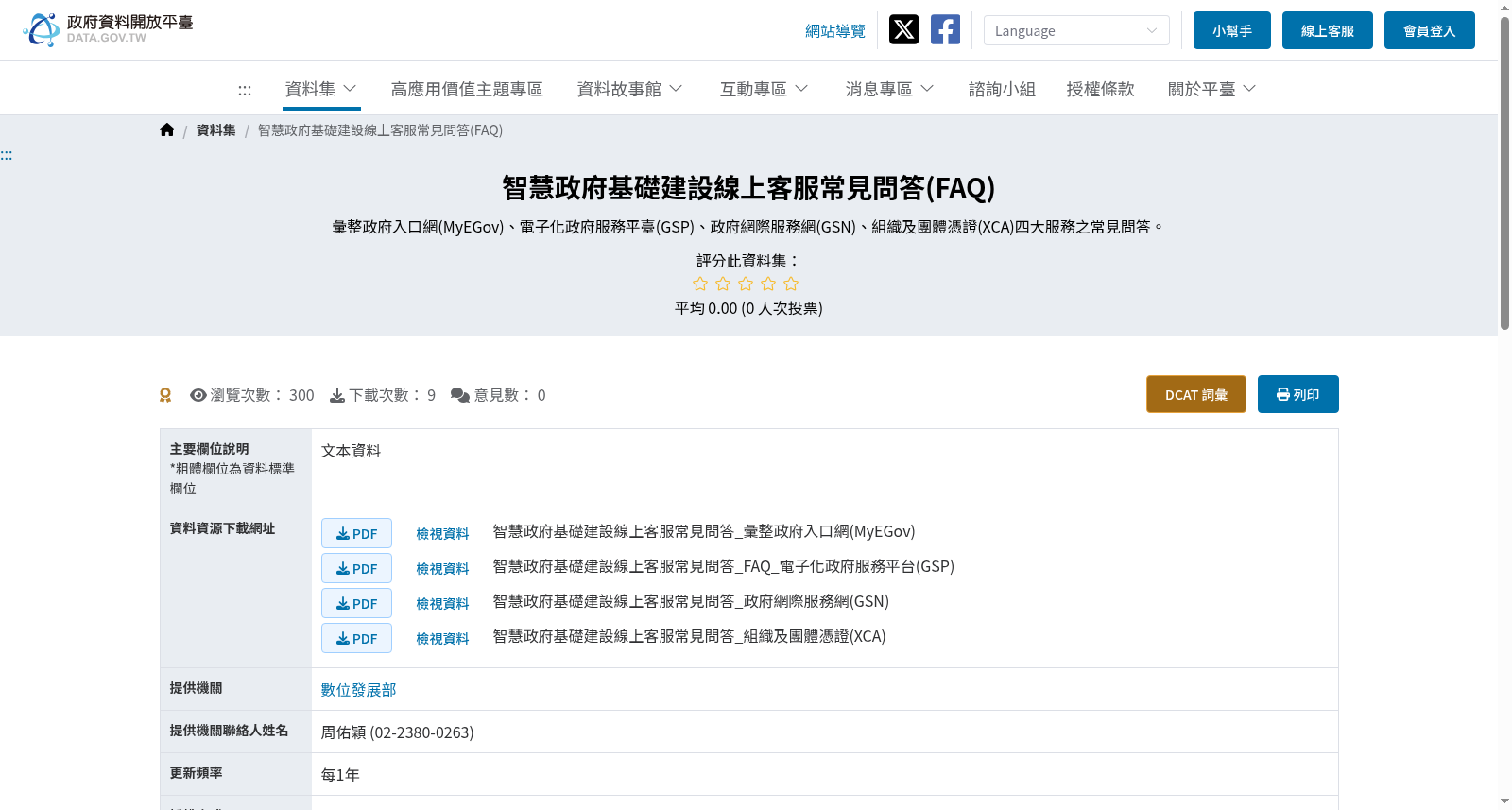Rate dataset with the second star
This screenshot has width=1512, height=810.
click(723, 284)
